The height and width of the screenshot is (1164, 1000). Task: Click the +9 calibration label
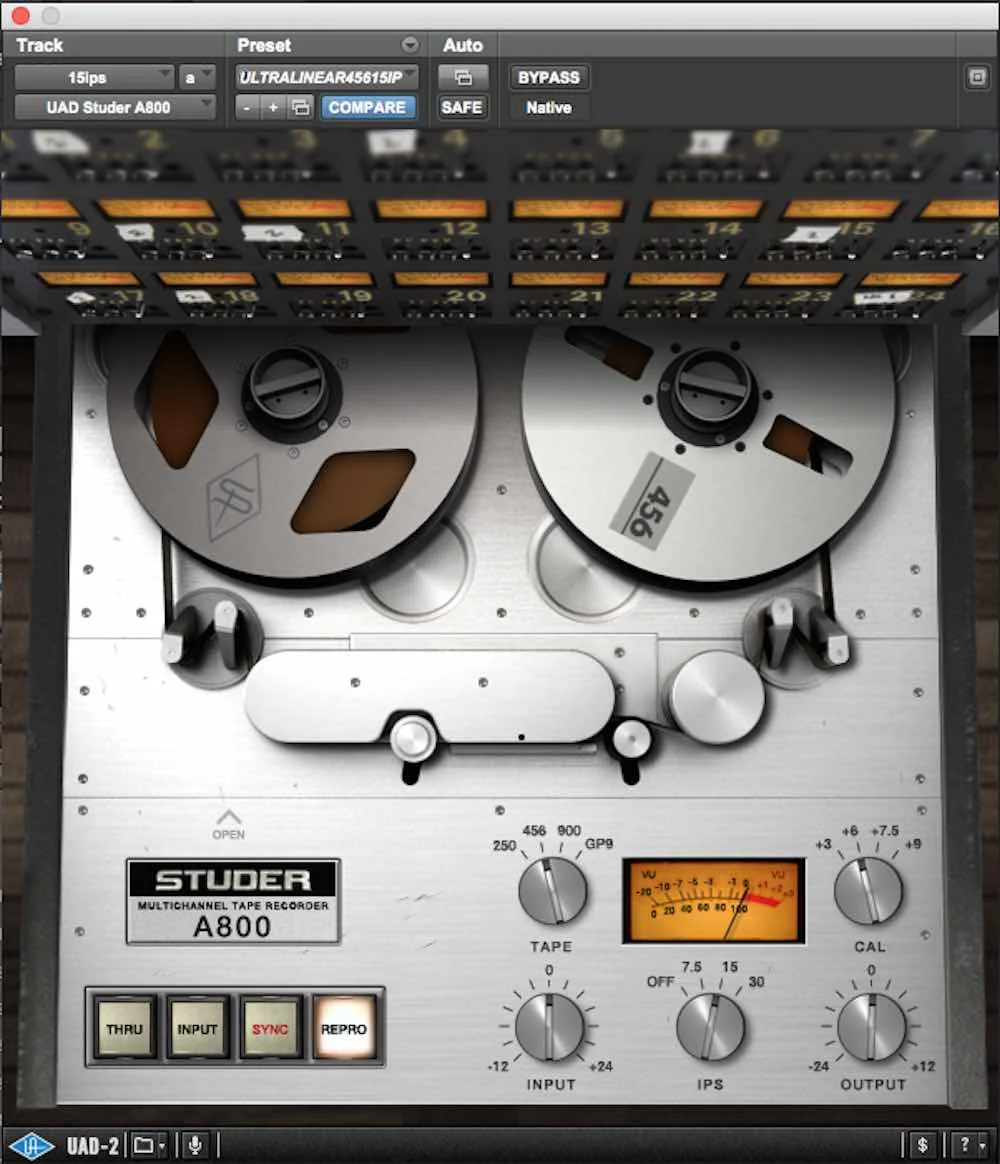913,844
